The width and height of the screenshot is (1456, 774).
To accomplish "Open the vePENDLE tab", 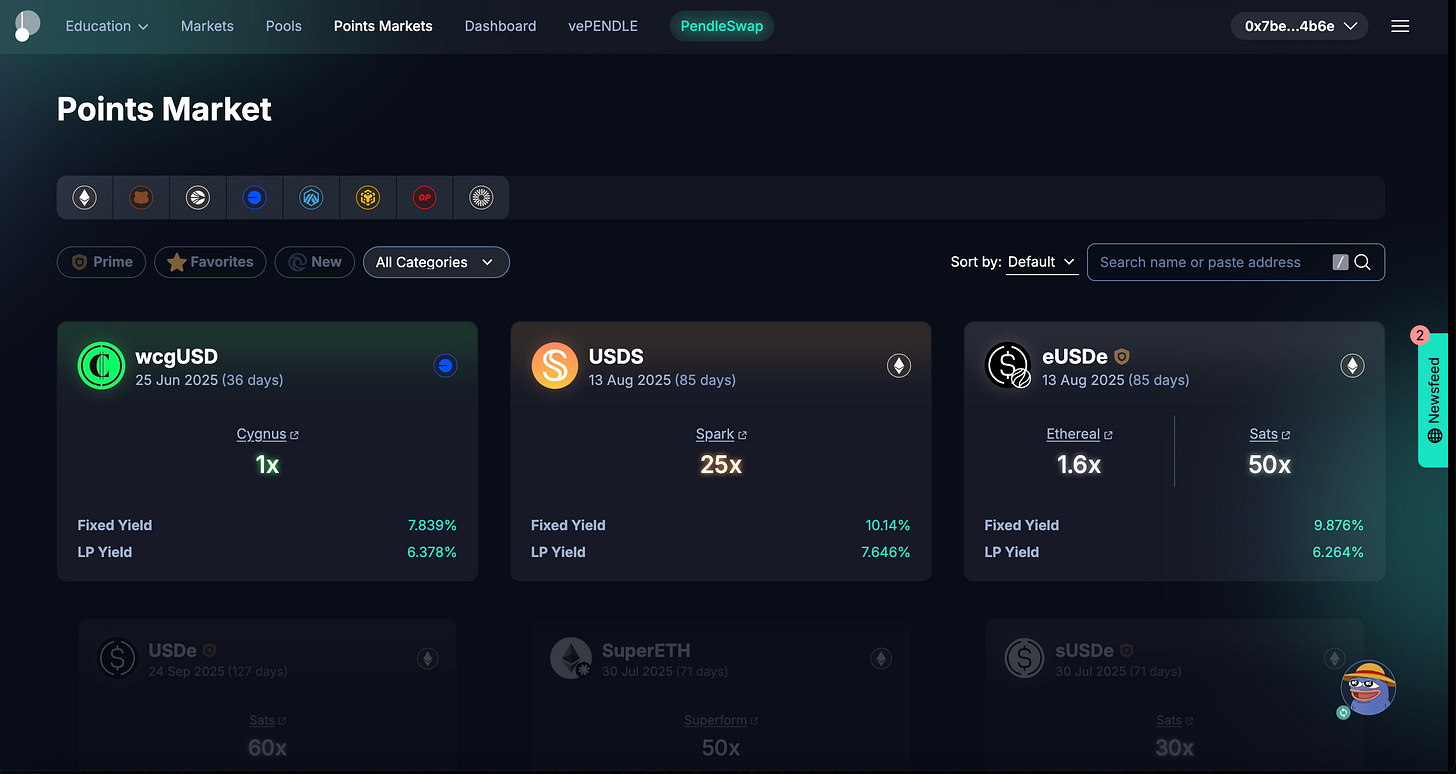I will point(603,26).
